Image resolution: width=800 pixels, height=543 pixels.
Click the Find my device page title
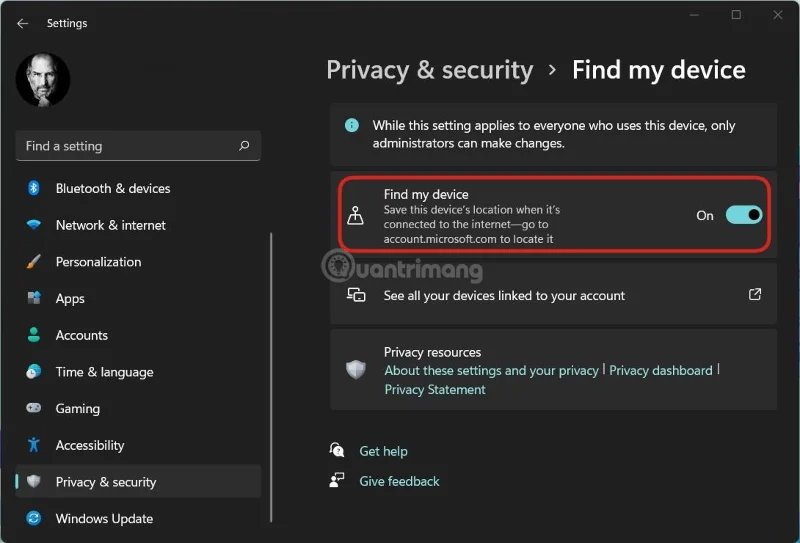tap(659, 70)
